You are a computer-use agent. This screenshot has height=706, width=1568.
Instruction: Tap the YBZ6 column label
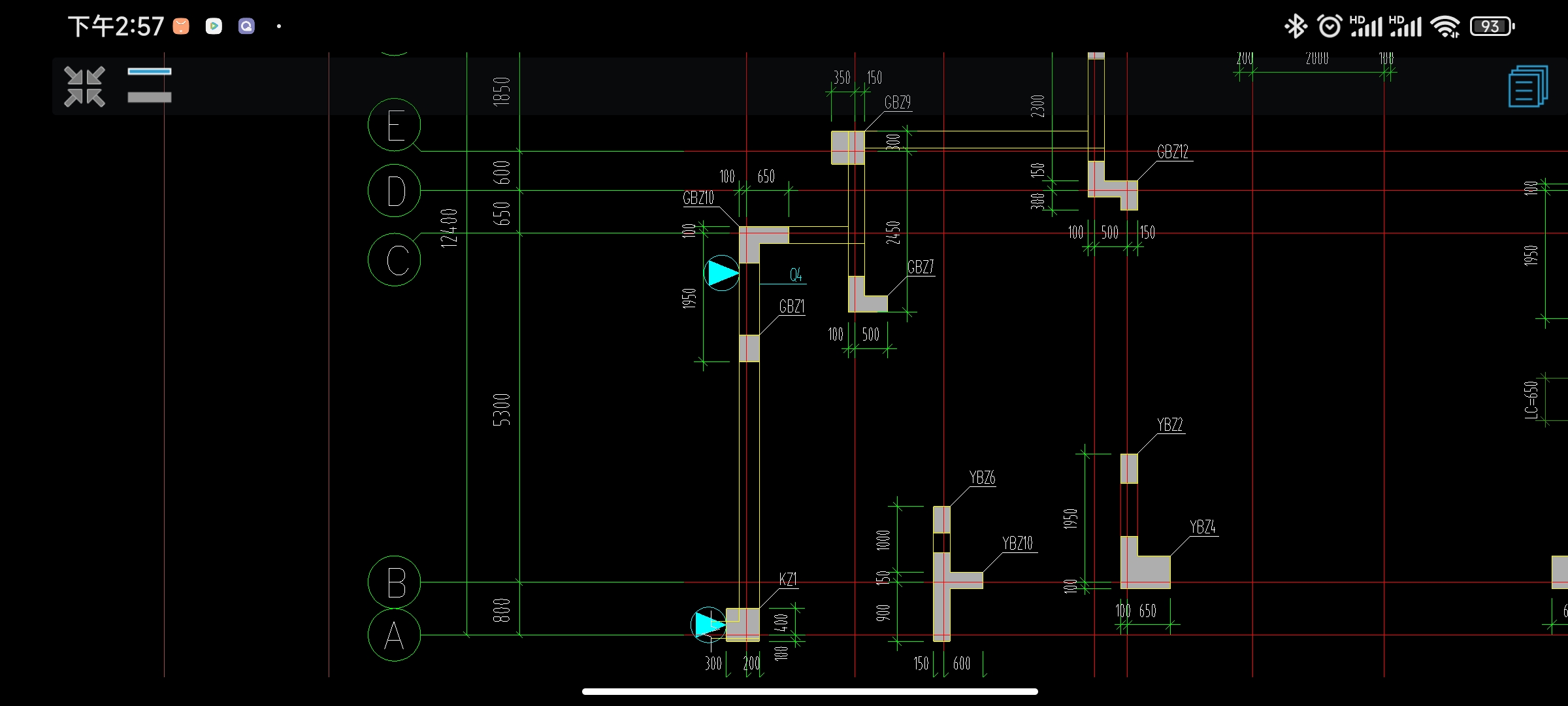[x=983, y=478]
